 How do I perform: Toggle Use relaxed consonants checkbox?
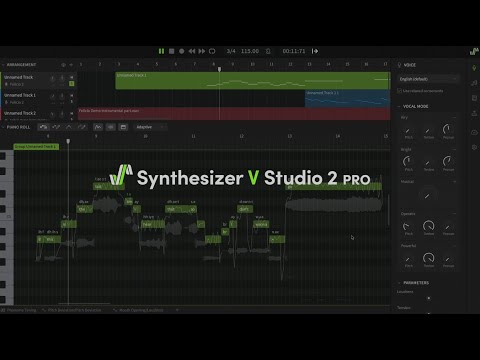point(399,91)
